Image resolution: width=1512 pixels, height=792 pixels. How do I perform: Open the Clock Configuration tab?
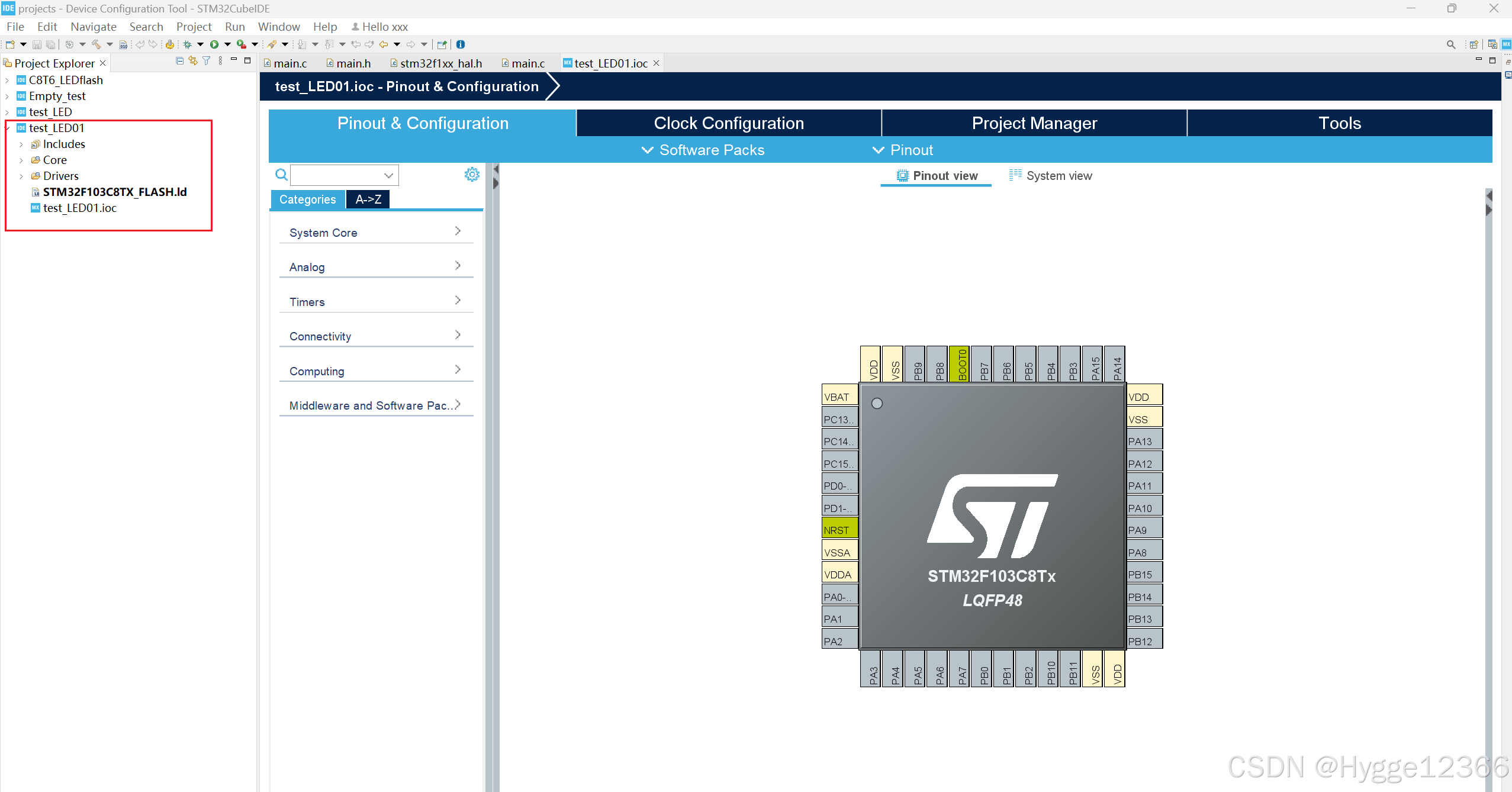(x=728, y=123)
